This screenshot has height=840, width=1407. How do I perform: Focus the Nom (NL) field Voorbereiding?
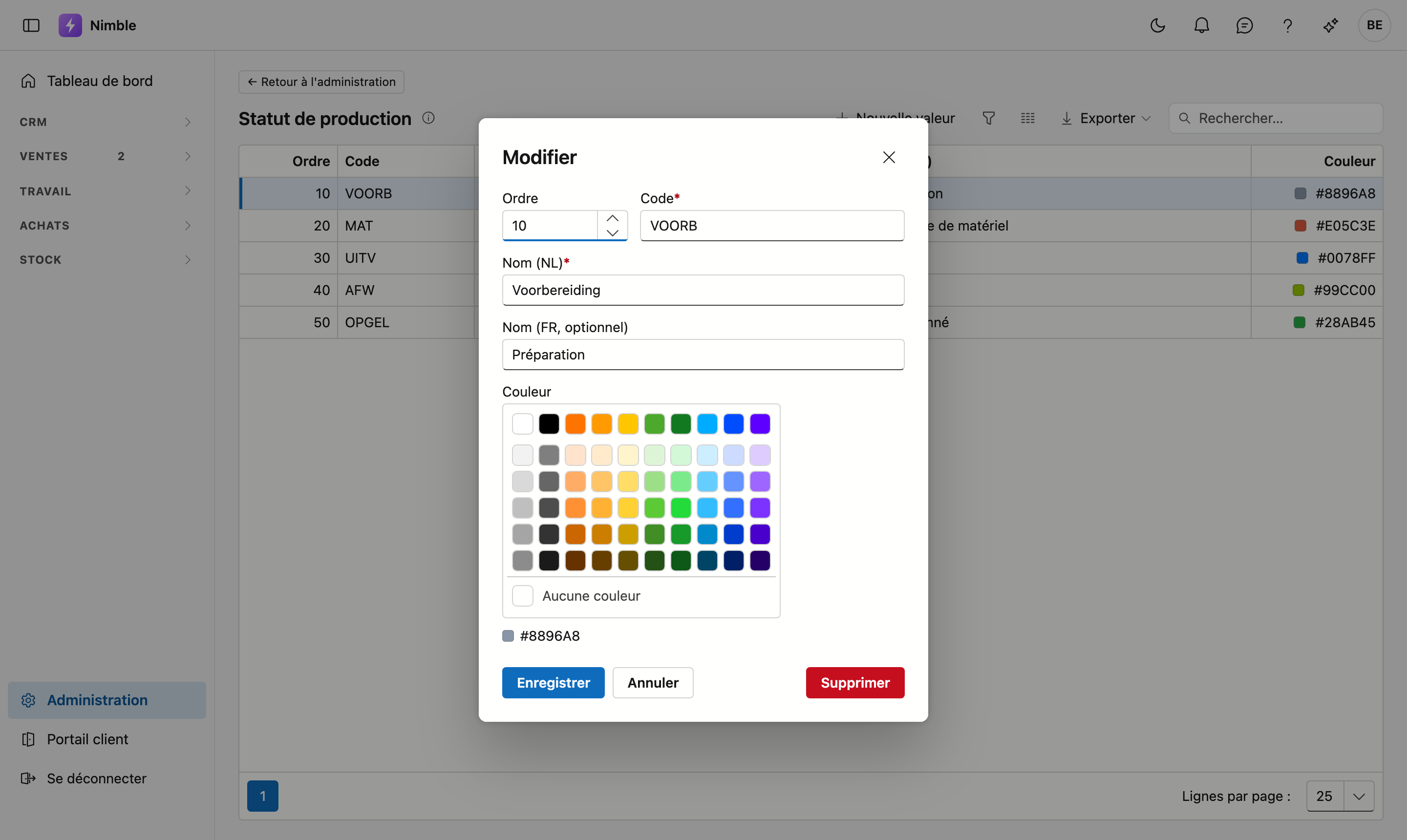703,291
